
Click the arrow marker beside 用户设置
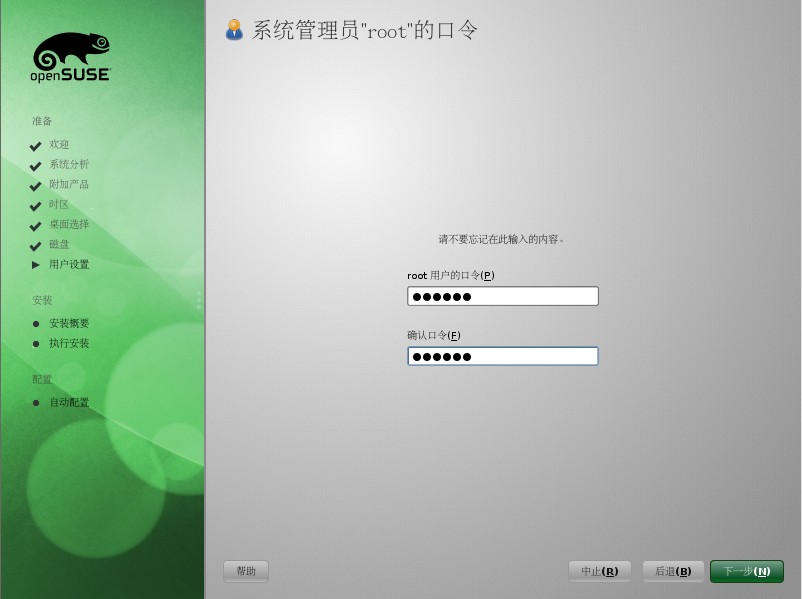click(35, 265)
